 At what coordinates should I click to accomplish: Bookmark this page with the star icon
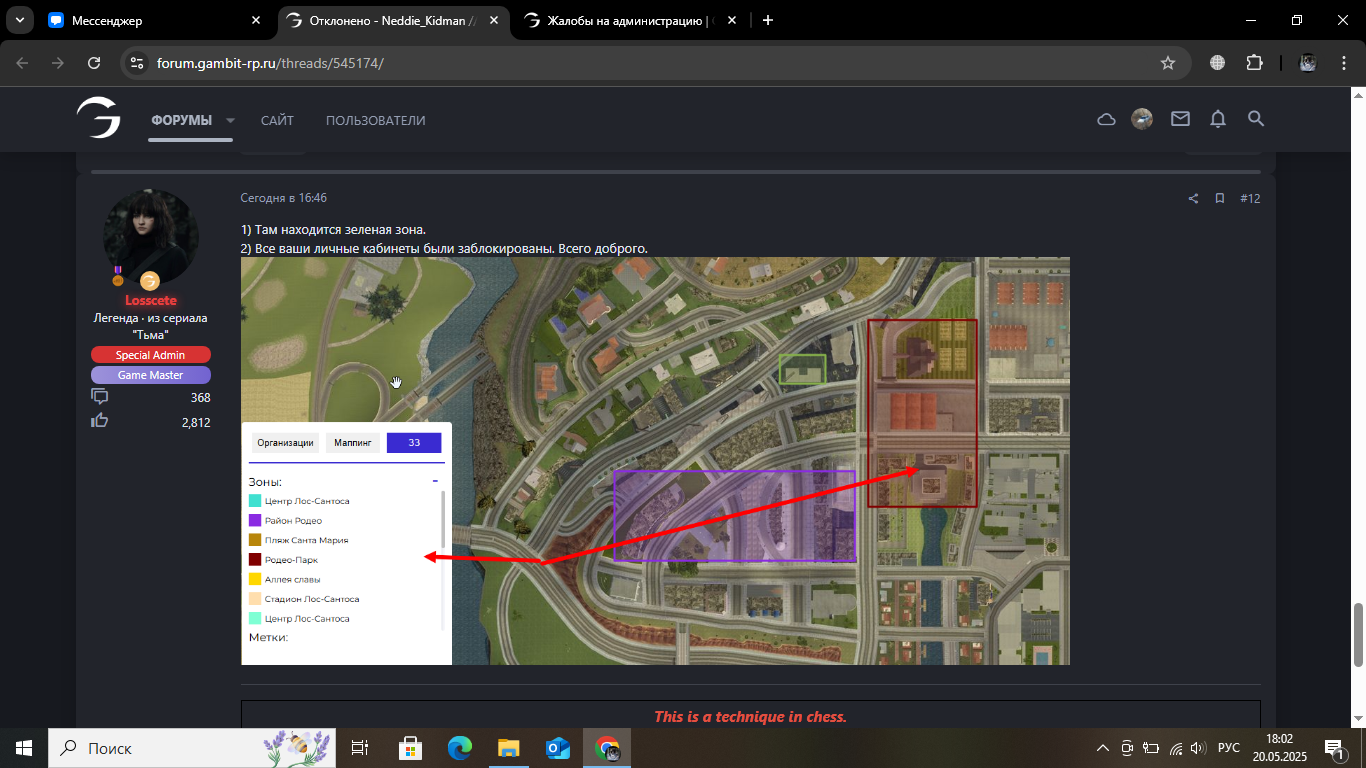[x=1167, y=63]
